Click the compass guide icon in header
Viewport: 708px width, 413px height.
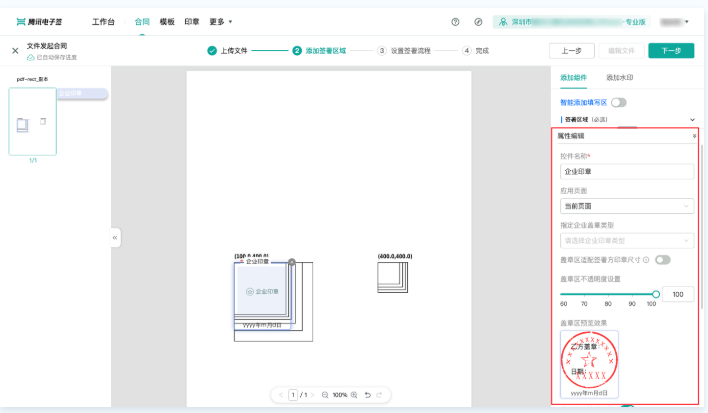tap(478, 22)
